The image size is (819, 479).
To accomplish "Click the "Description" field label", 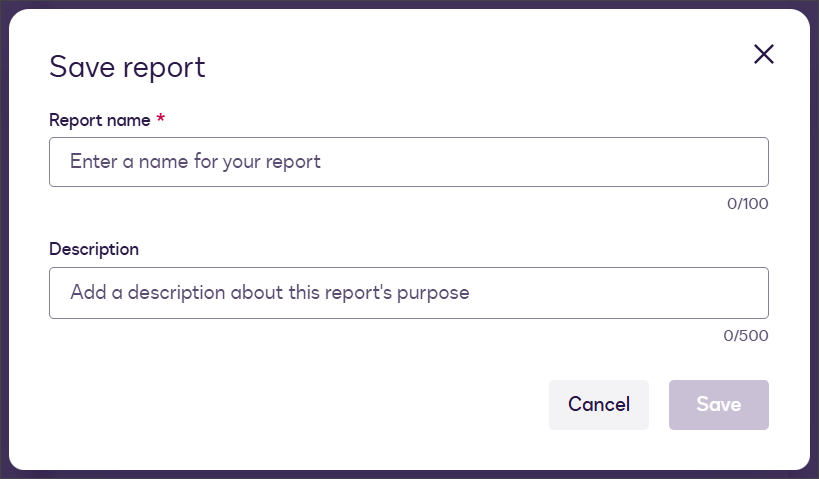I will coord(94,249).
